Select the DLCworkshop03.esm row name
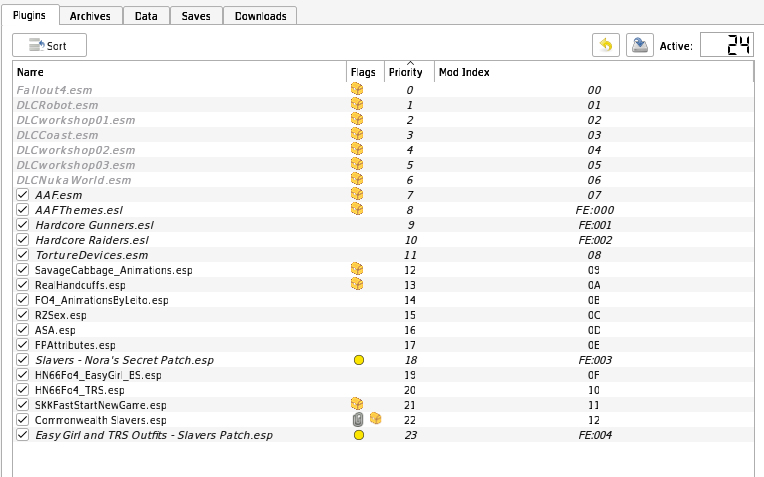Image resolution: width=764 pixels, height=477 pixels. click(76, 165)
